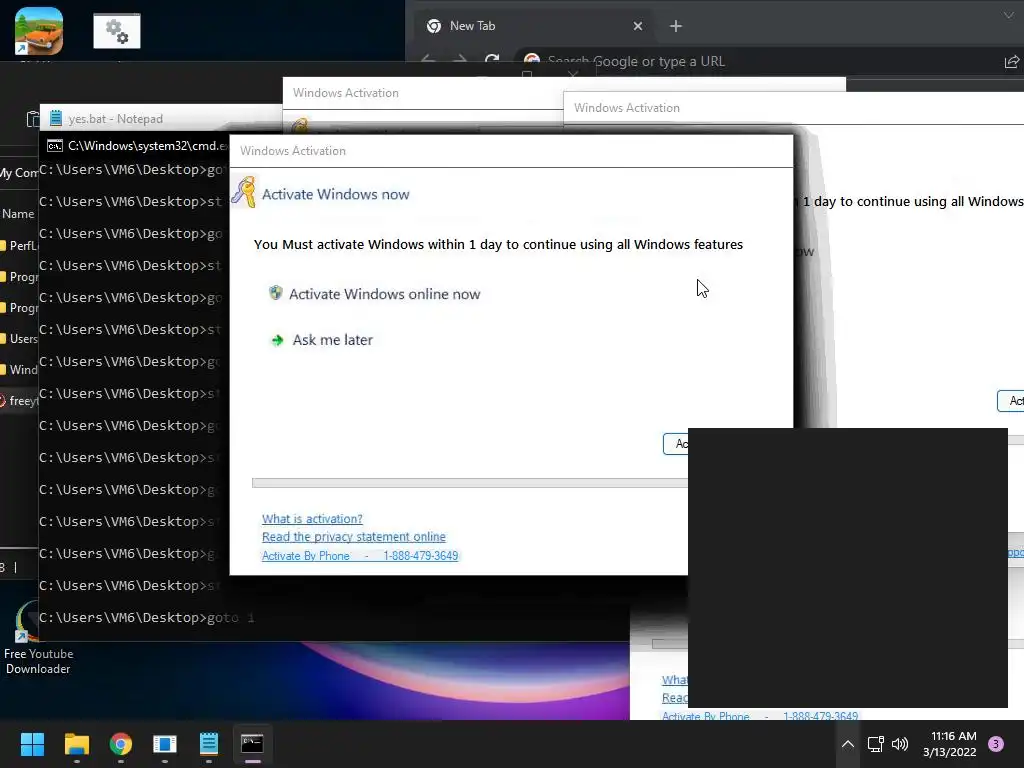Open the Windows Start menu
Viewport: 1024px width, 768px height.
point(32,744)
